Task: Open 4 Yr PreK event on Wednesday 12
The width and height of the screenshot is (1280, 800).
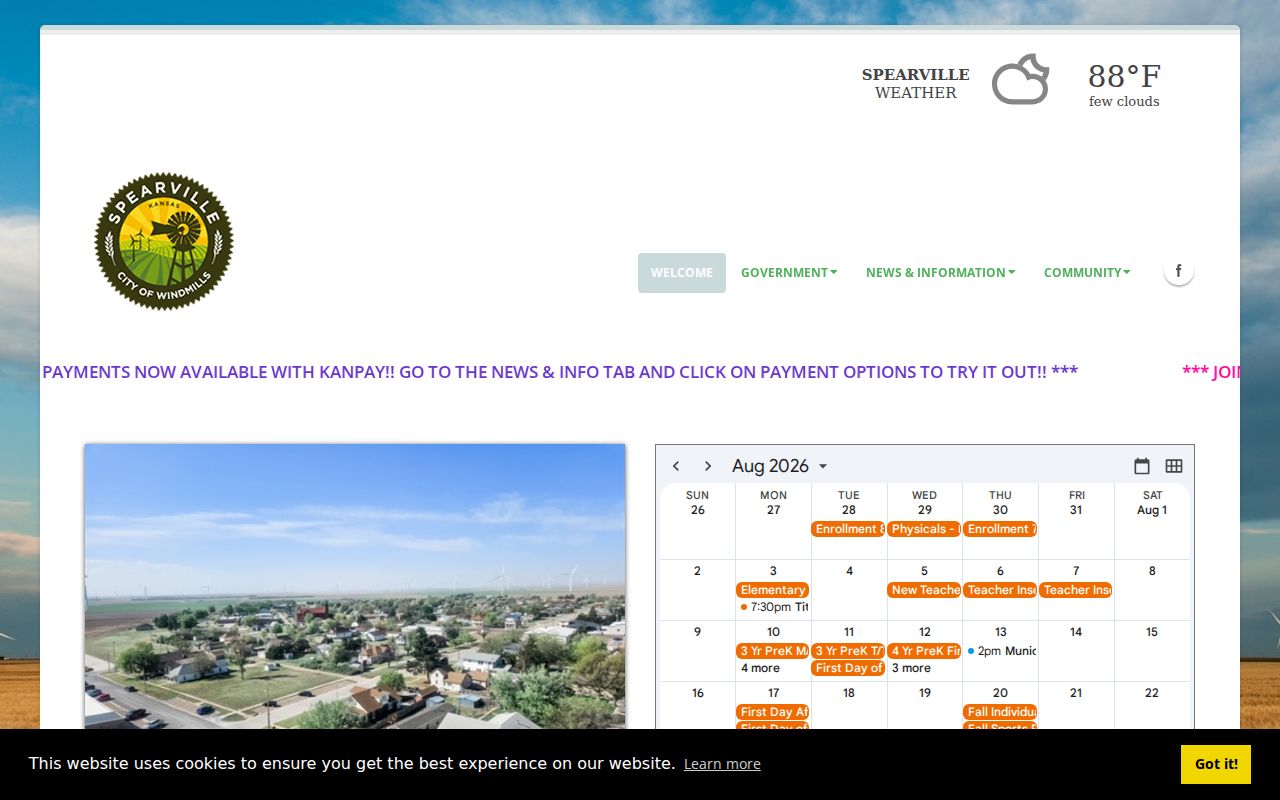Action: click(924, 651)
